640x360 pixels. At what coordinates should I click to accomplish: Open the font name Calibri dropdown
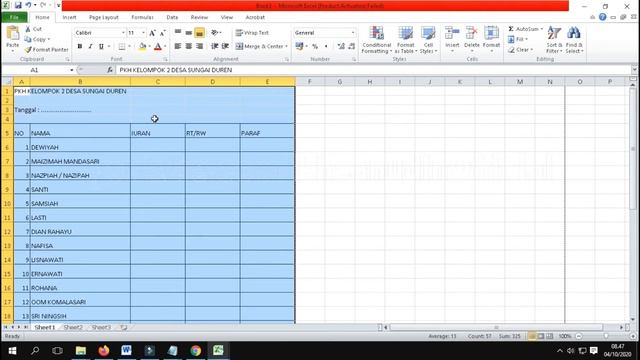coord(123,33)
